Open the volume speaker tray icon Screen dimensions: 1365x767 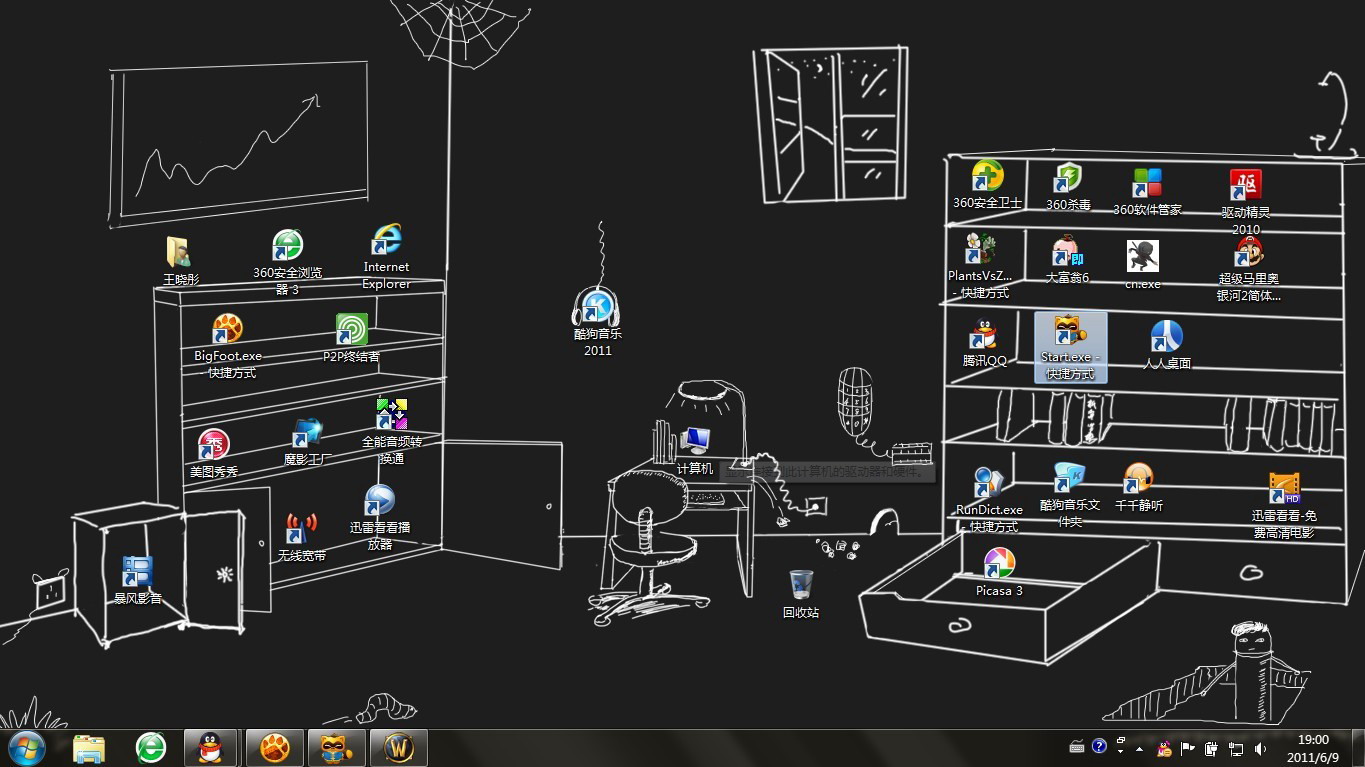pyautogui.click(x=1260, y=748)
